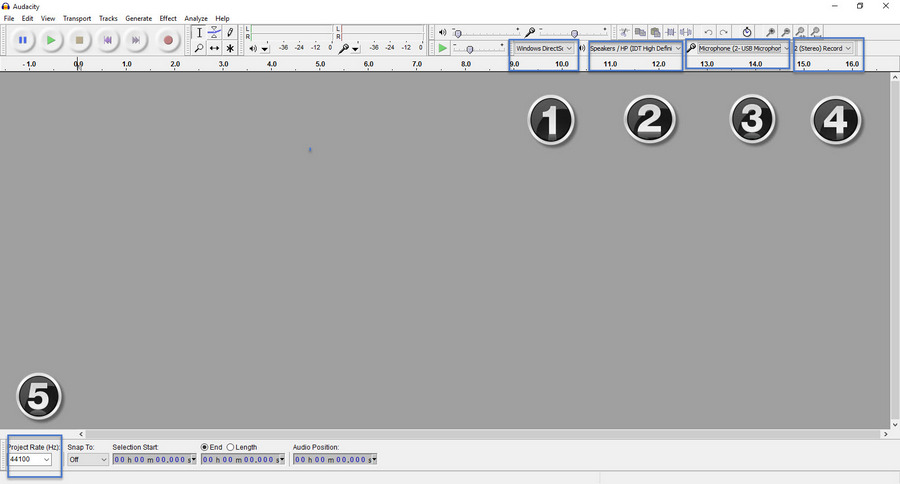Screen dimensions: 900x484
Task: Click the Audio Position time field
Action: 335,459
